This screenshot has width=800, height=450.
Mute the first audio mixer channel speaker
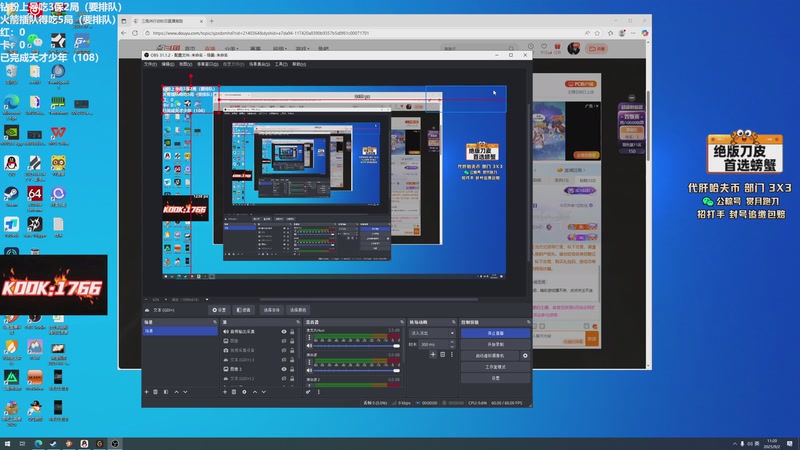tap(309, 345)
